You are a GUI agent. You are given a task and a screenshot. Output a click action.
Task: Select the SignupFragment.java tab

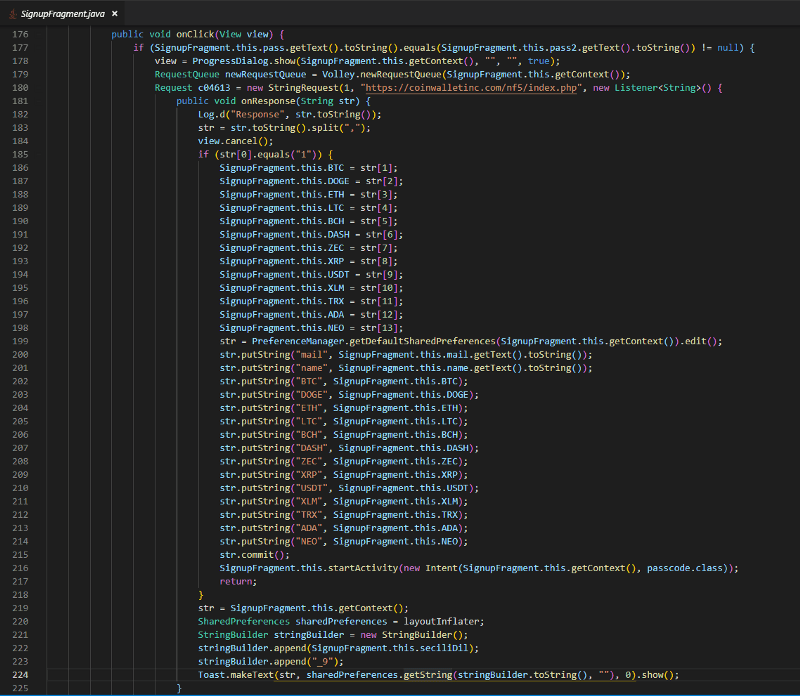click(x=63, y=14)
